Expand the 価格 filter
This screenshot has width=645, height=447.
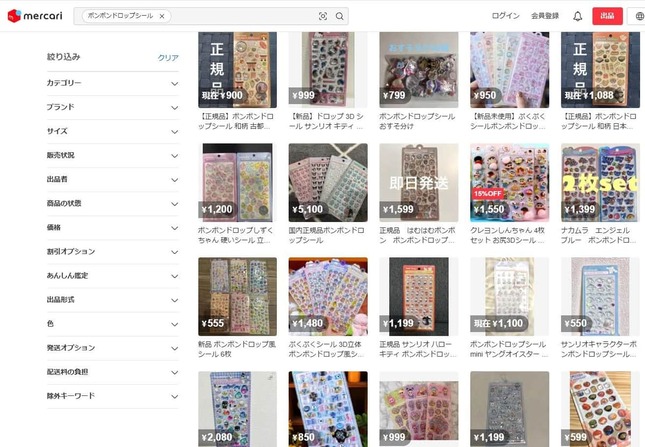[112, 228]
